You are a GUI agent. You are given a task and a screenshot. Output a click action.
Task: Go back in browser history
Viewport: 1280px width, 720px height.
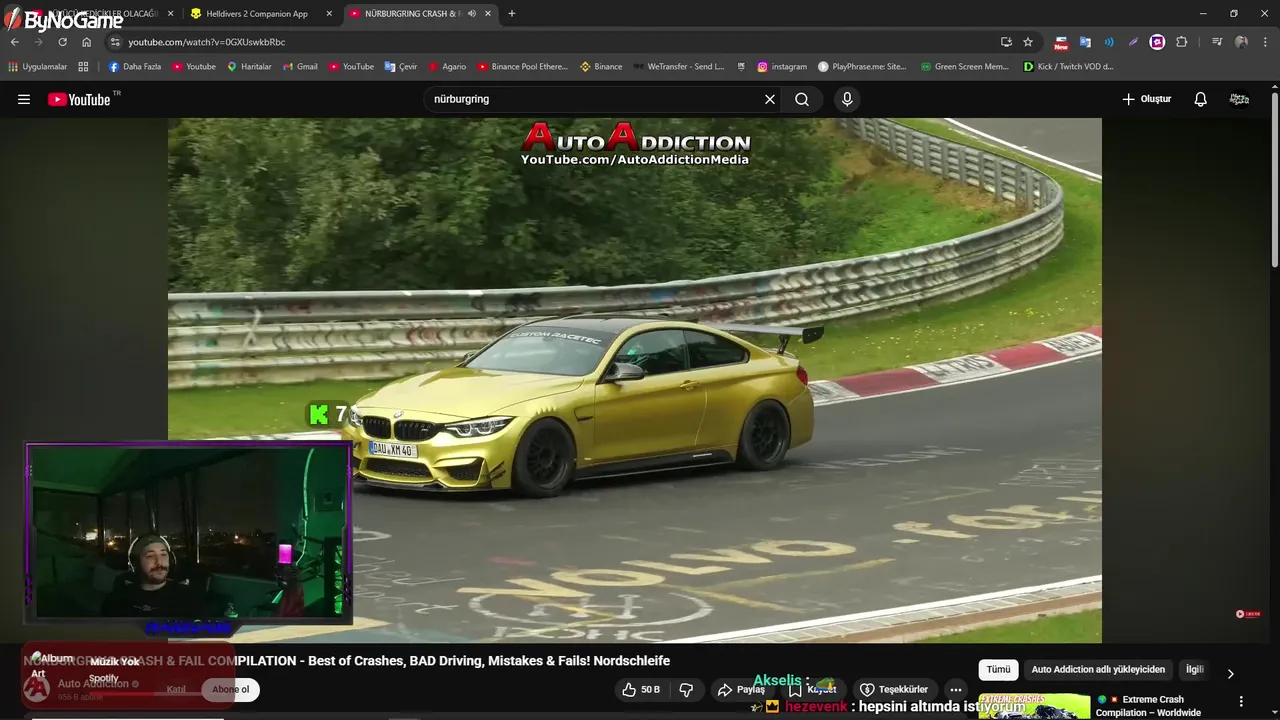15,42
